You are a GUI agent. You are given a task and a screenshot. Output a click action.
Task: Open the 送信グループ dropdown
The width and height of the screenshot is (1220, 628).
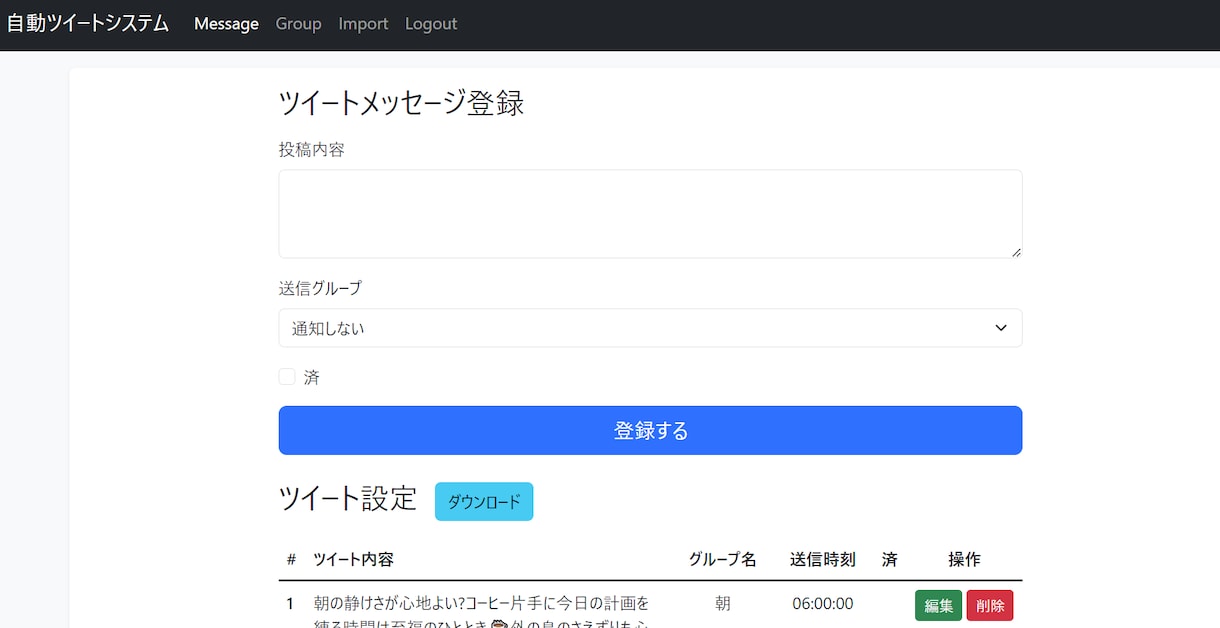tap(650, 328)
